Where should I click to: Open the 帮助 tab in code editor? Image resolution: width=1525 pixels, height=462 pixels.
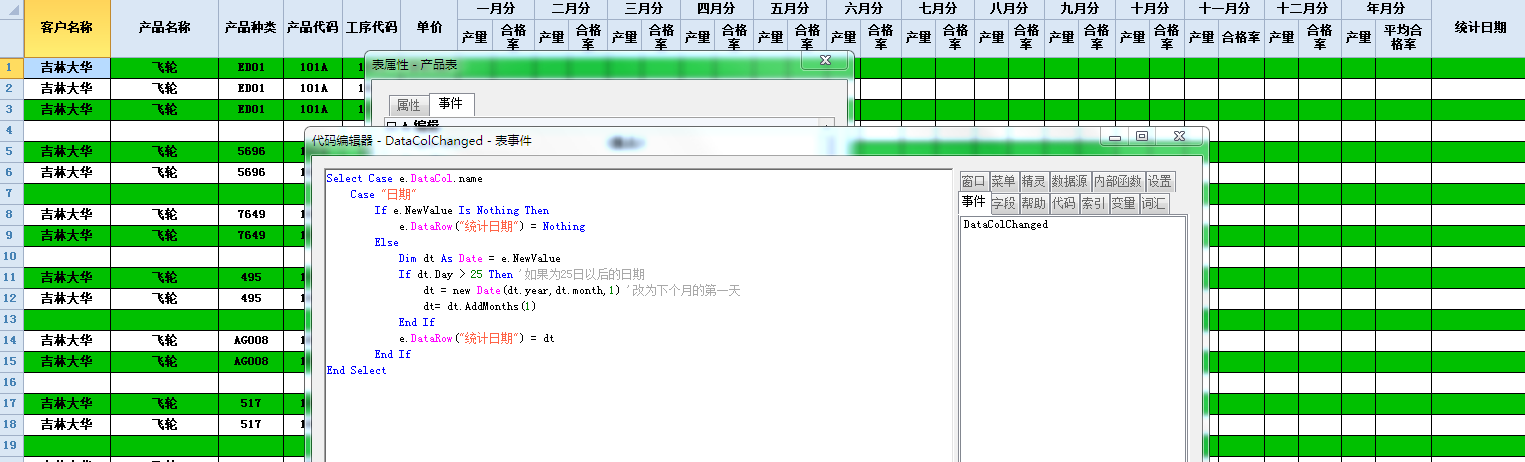pos(1033,203)
